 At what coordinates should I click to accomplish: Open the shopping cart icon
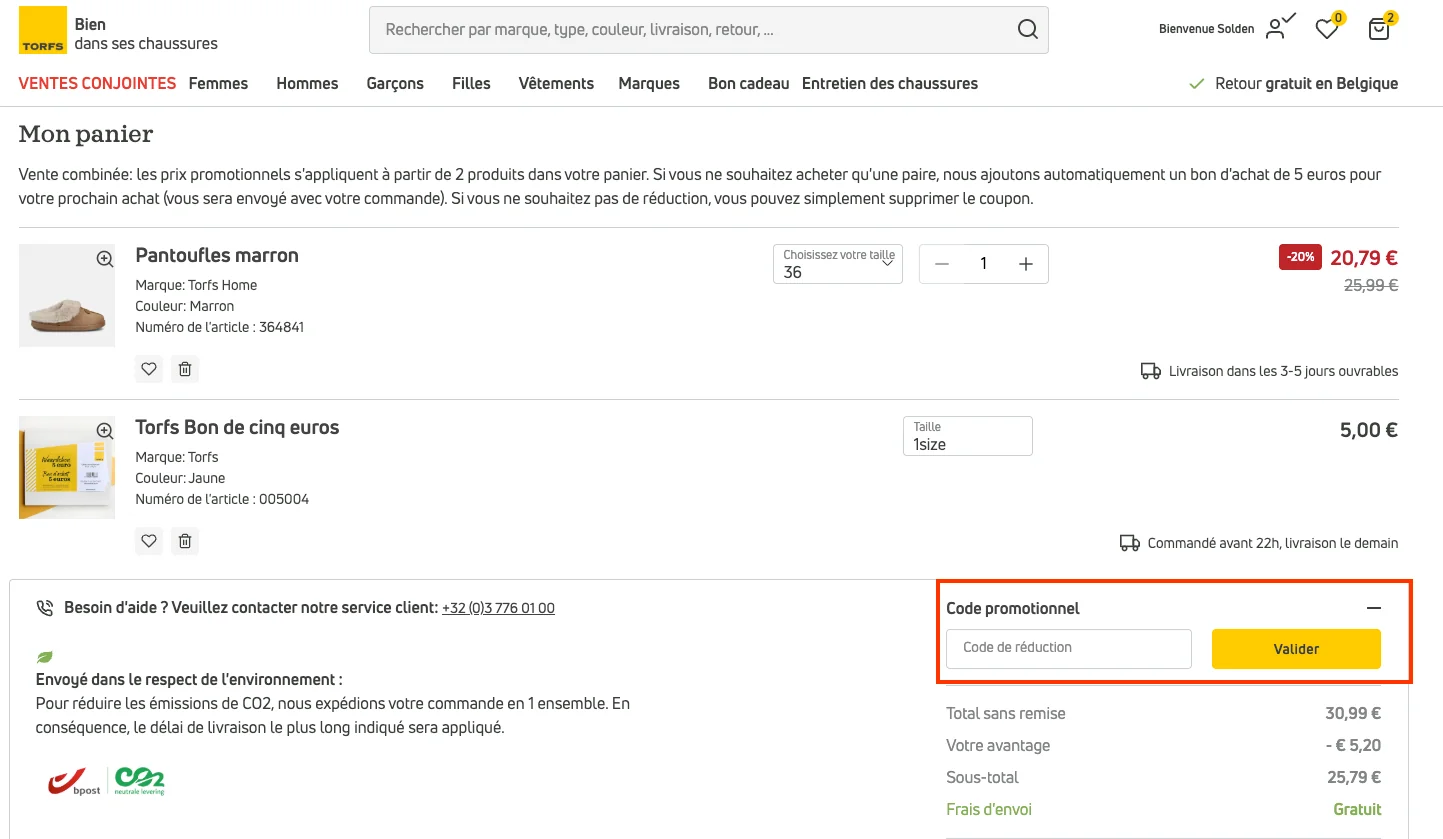click(x=1379, y=29)
